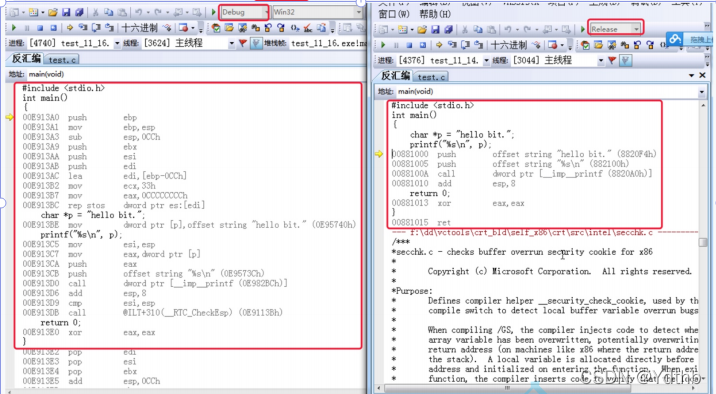Toggle 十六进制 hex display in Debug window
This screenshot has height=394, width=716.
point(140,28)
